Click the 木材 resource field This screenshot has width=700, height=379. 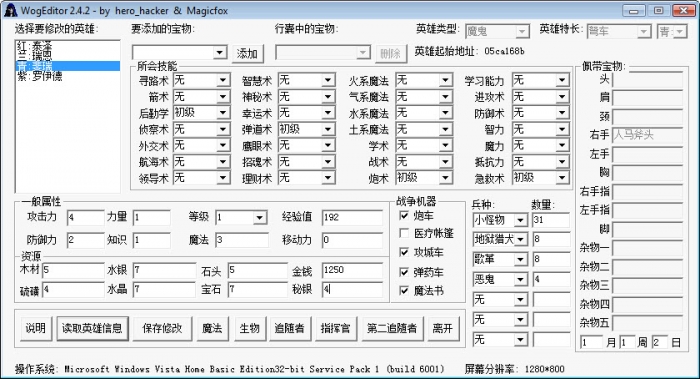click(73, 271)
